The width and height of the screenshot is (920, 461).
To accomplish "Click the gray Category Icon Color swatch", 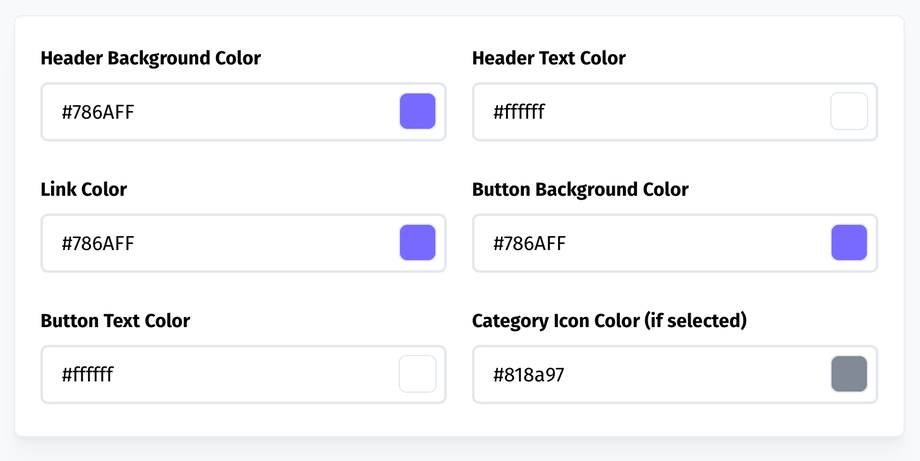I will click(849, 374).
